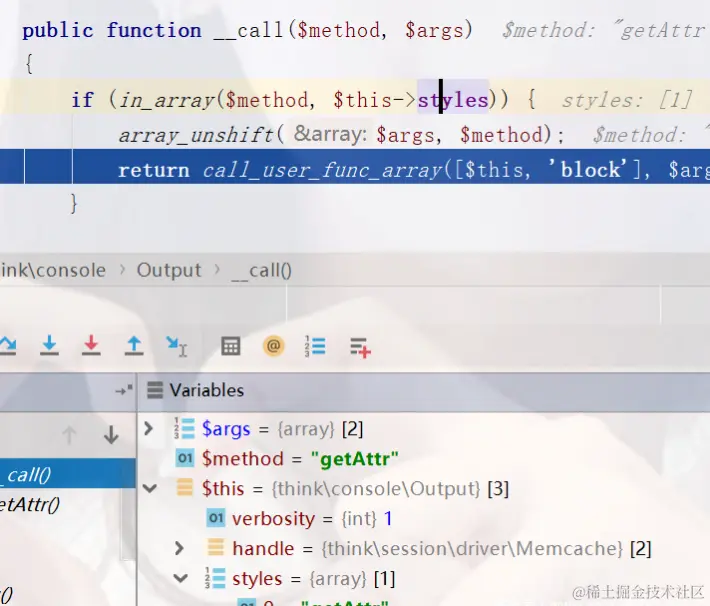Click the closing brace of the if block

pyautogui.click(x=73, y=203)
